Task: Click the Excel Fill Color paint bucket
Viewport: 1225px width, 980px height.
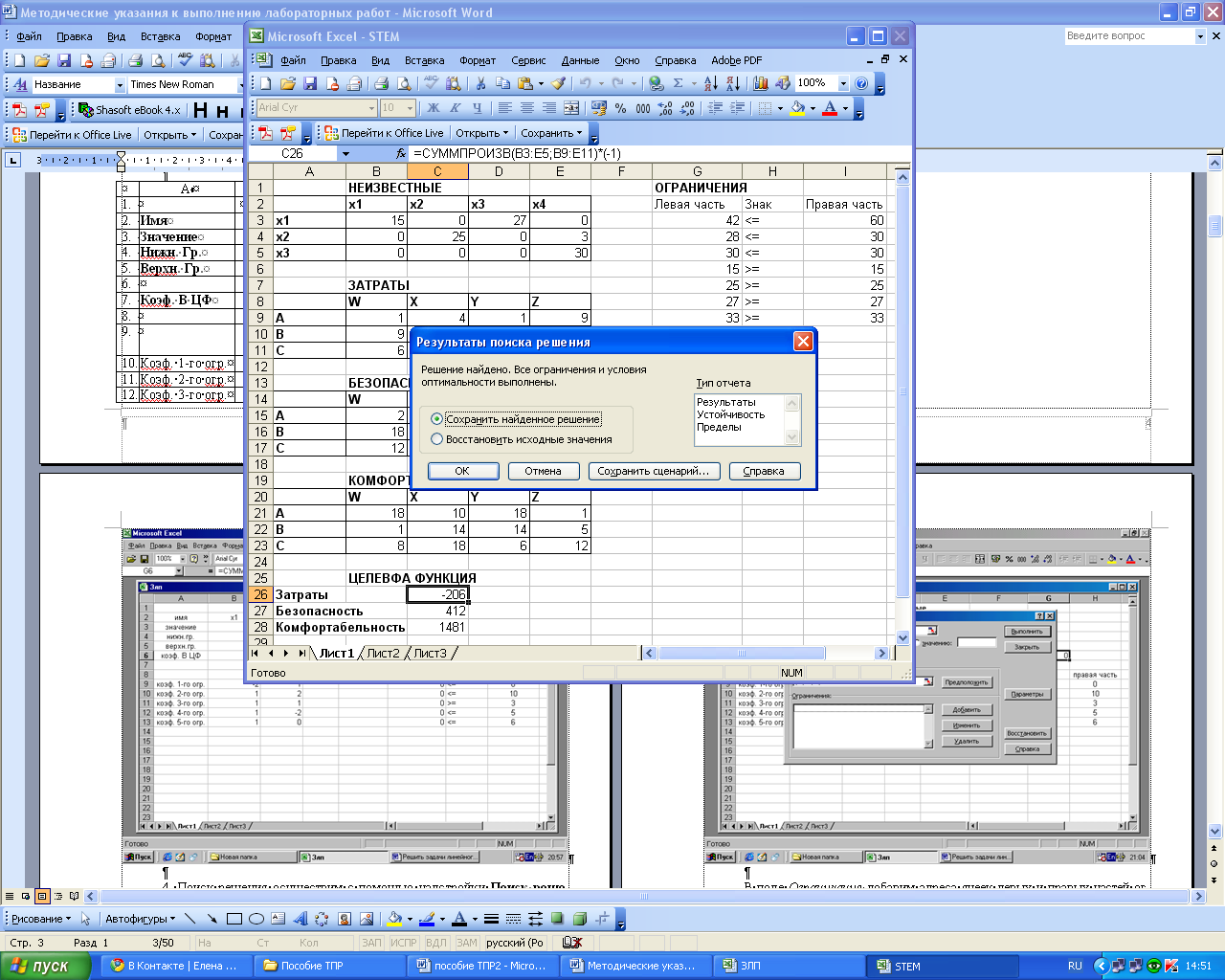Action: point(798,108)
